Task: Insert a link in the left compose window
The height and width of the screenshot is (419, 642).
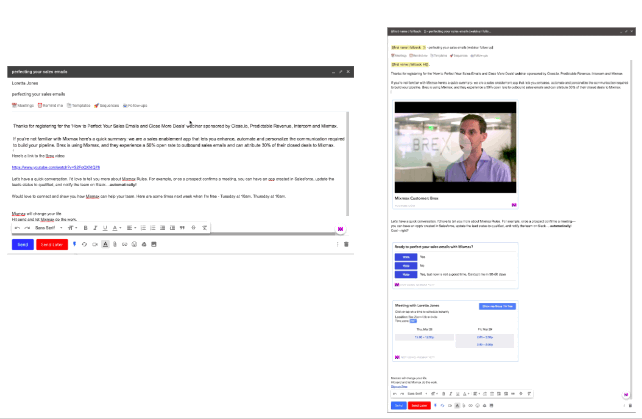Action: coord(124,245)
